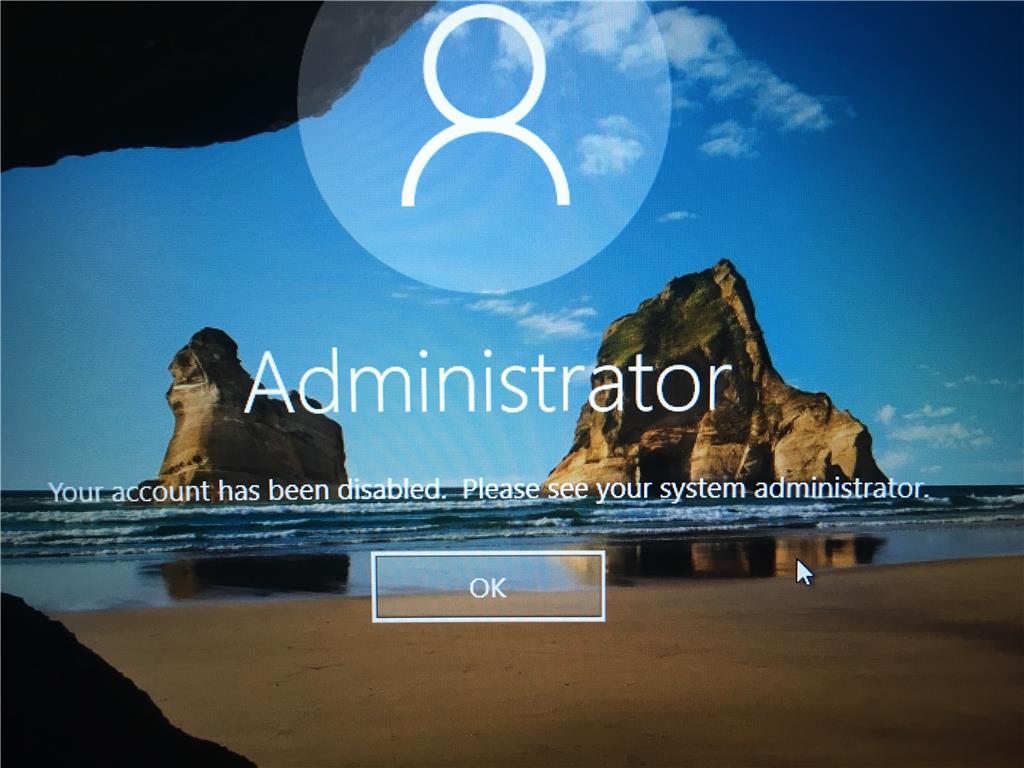Image resolution: width=1024 pixels, height=768 pixels.
Task: Click the account disabled message text
Action: (x=488, y=490)
